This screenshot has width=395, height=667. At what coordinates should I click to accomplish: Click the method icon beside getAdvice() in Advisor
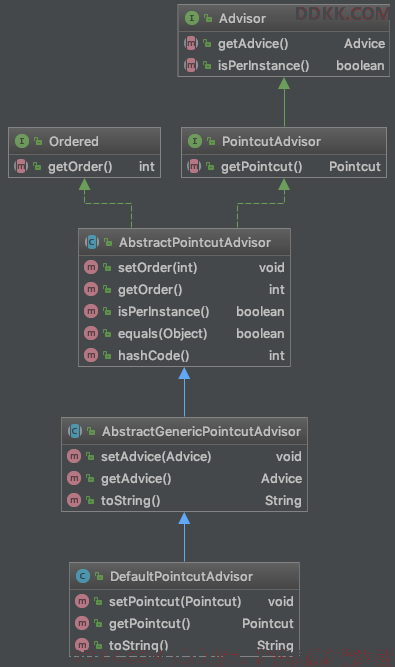(191, 43)
